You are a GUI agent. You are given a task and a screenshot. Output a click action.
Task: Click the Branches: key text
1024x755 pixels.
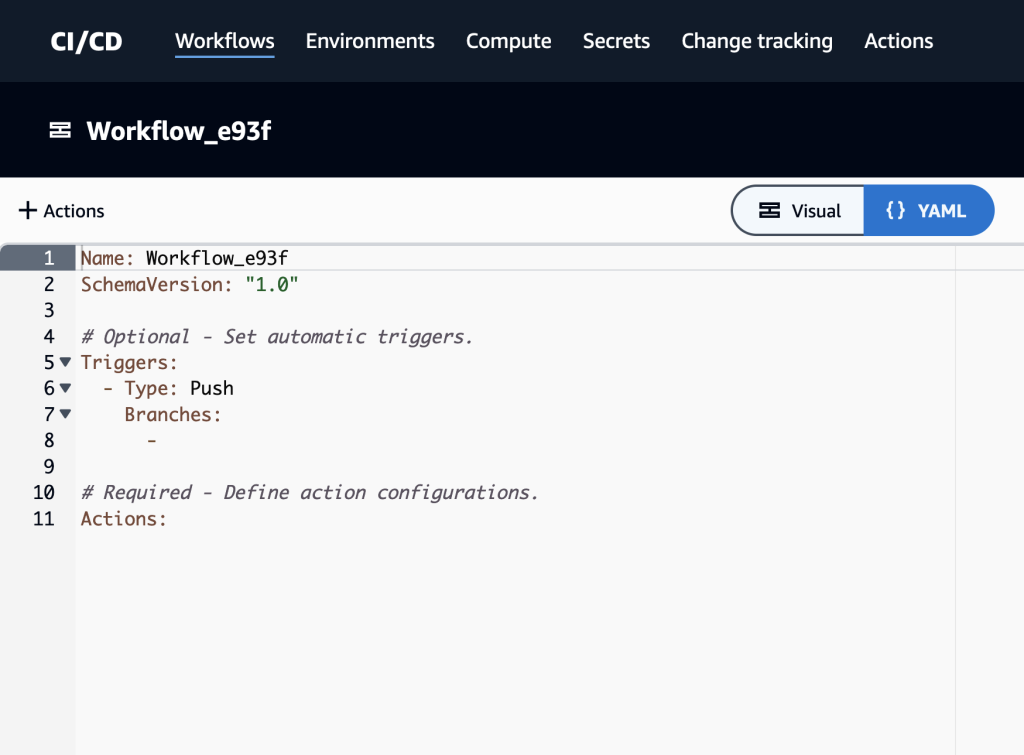pyautogui.click(x=173, y=415)
